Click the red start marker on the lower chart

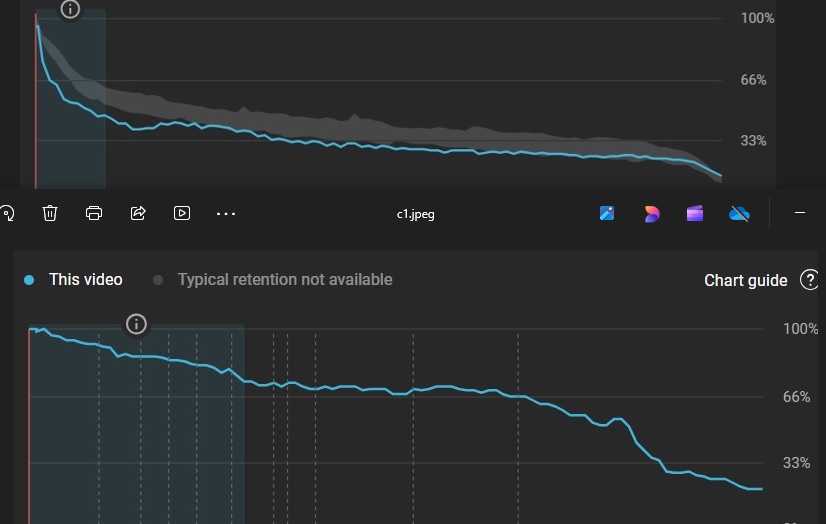pos(29,430)
